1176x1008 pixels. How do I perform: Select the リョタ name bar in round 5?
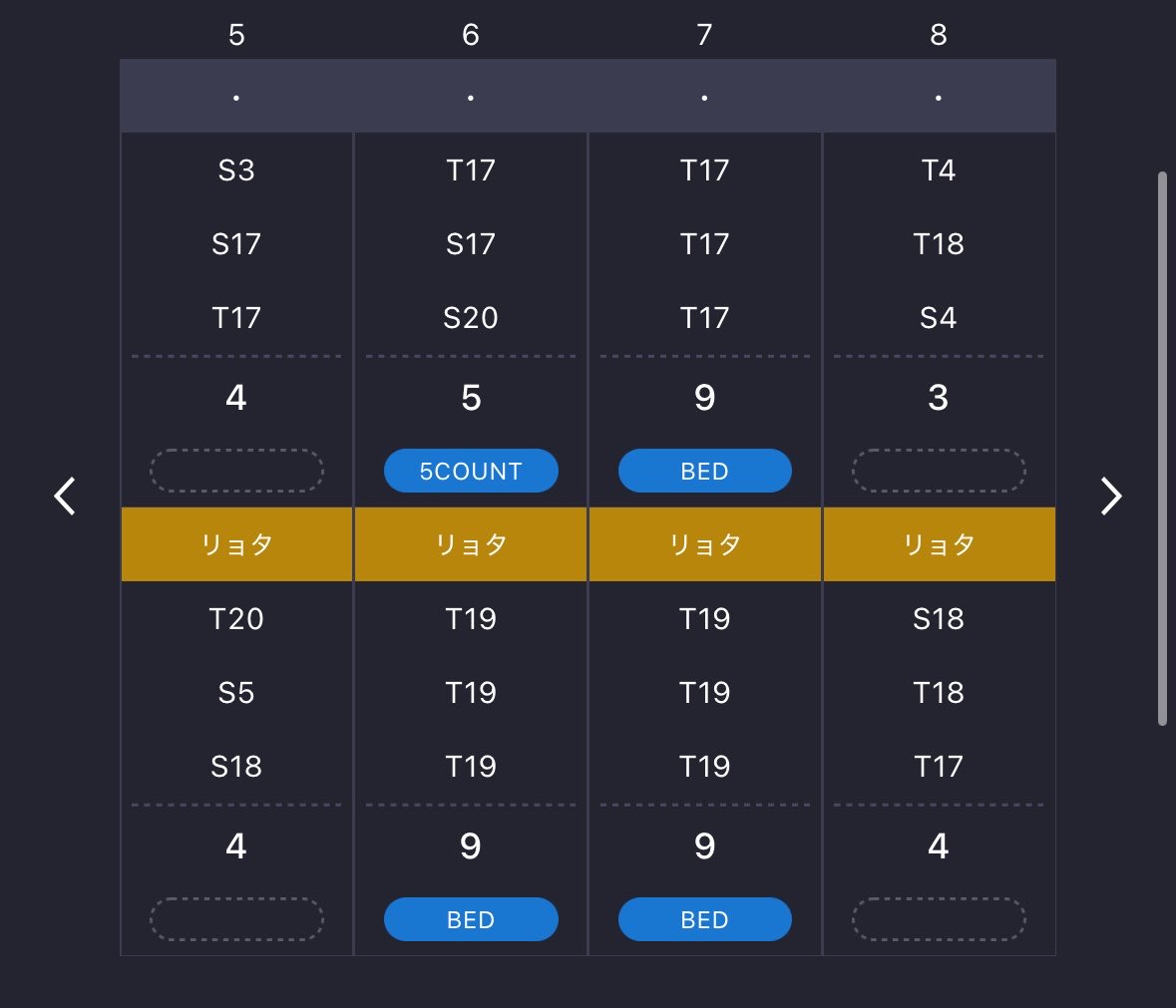[x=237, y=544]
